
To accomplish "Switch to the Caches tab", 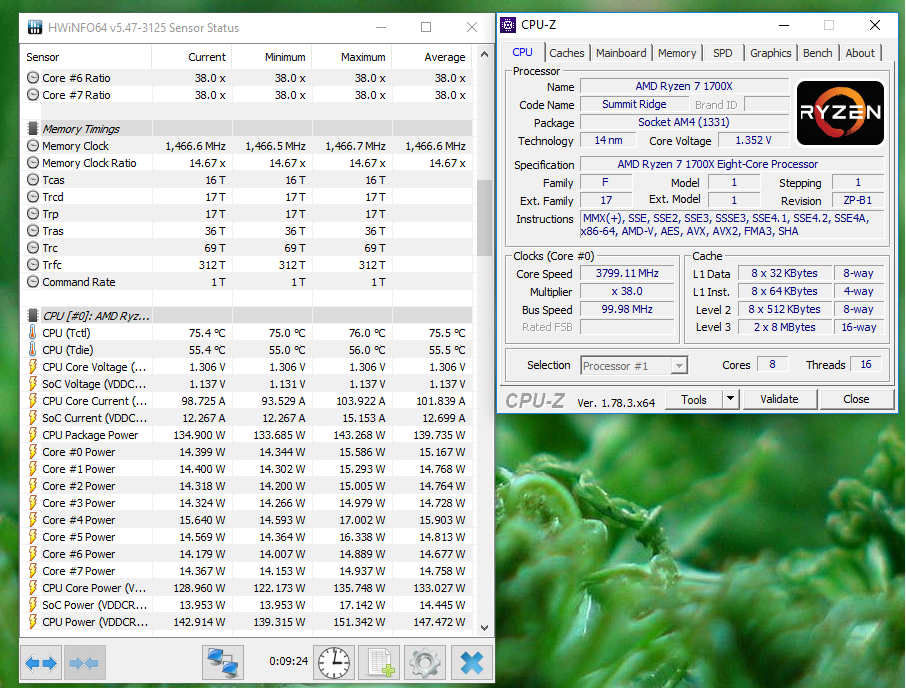I will (x=566, y=53).
